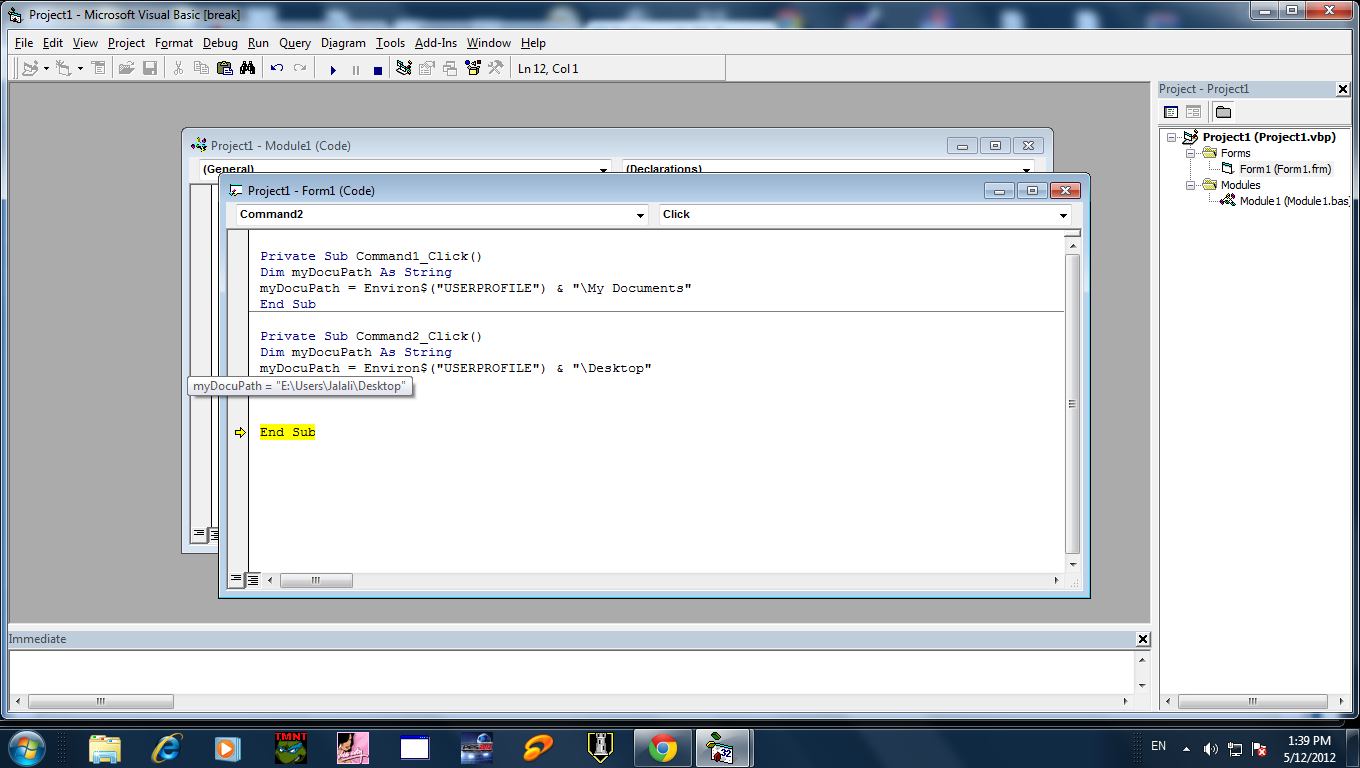Switch to Full Module View toggle button
The image size is (1360, 768).
(x=253, y=579)
